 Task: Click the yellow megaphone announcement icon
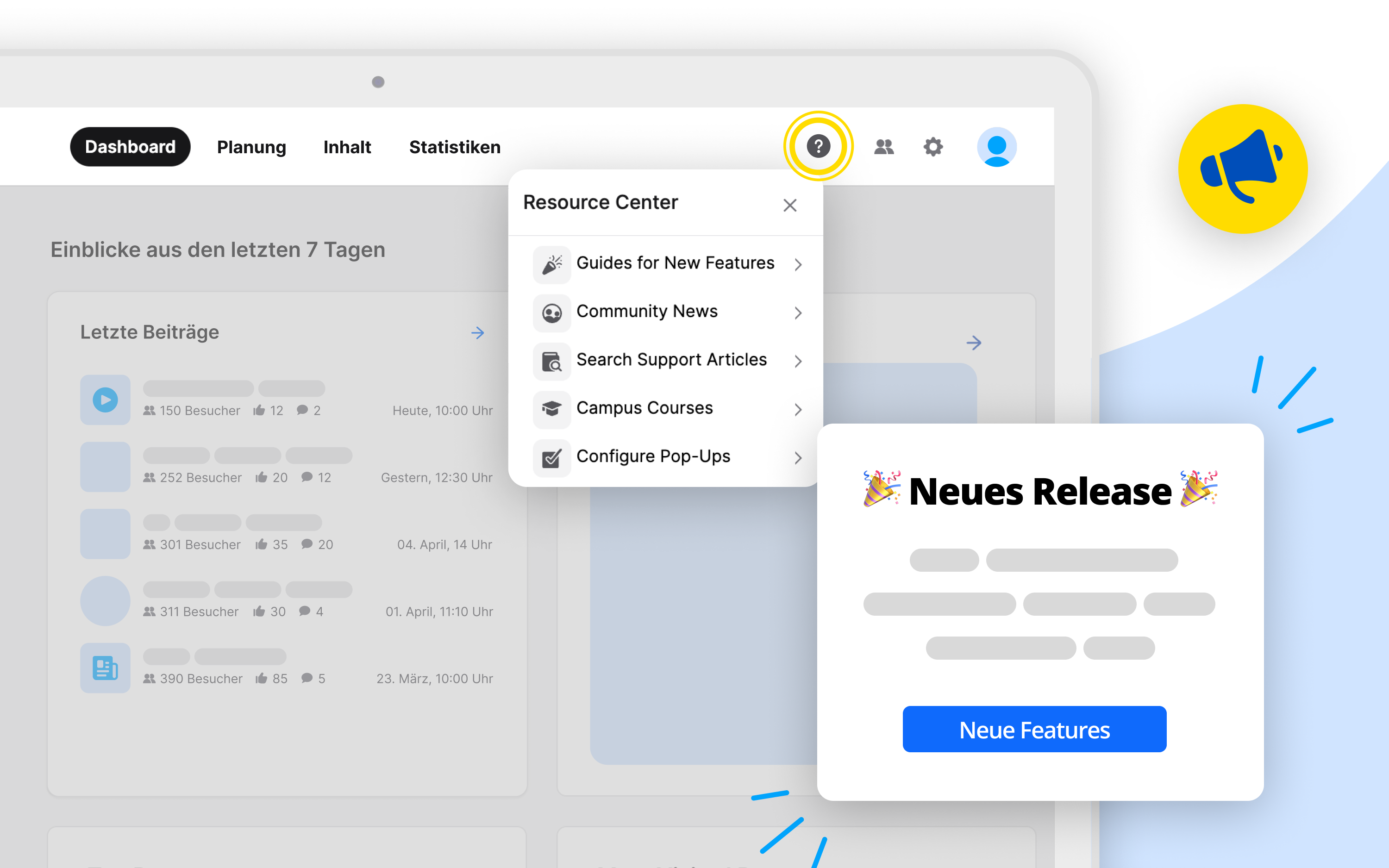[1243, 169]
